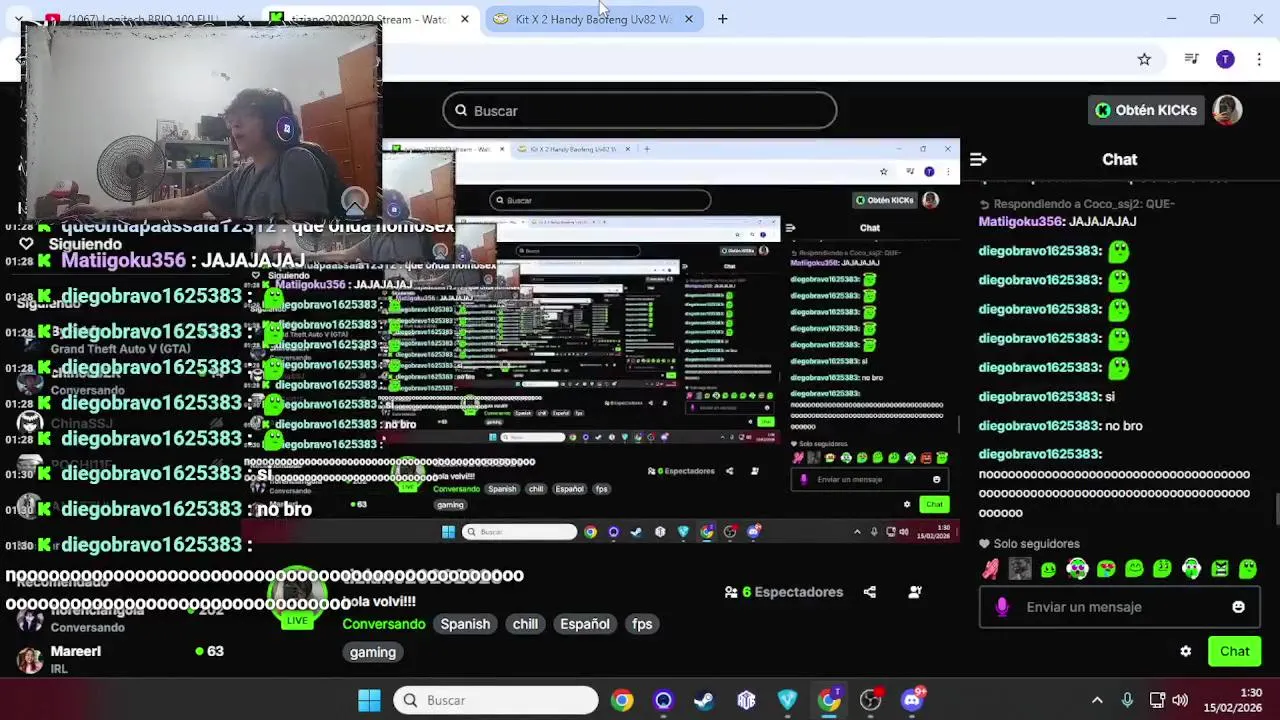Image resolution: width=1280 pixels, height=720 pixels.
Task: Click the Windows taskbar search box
Action: (x=496, y=700)
